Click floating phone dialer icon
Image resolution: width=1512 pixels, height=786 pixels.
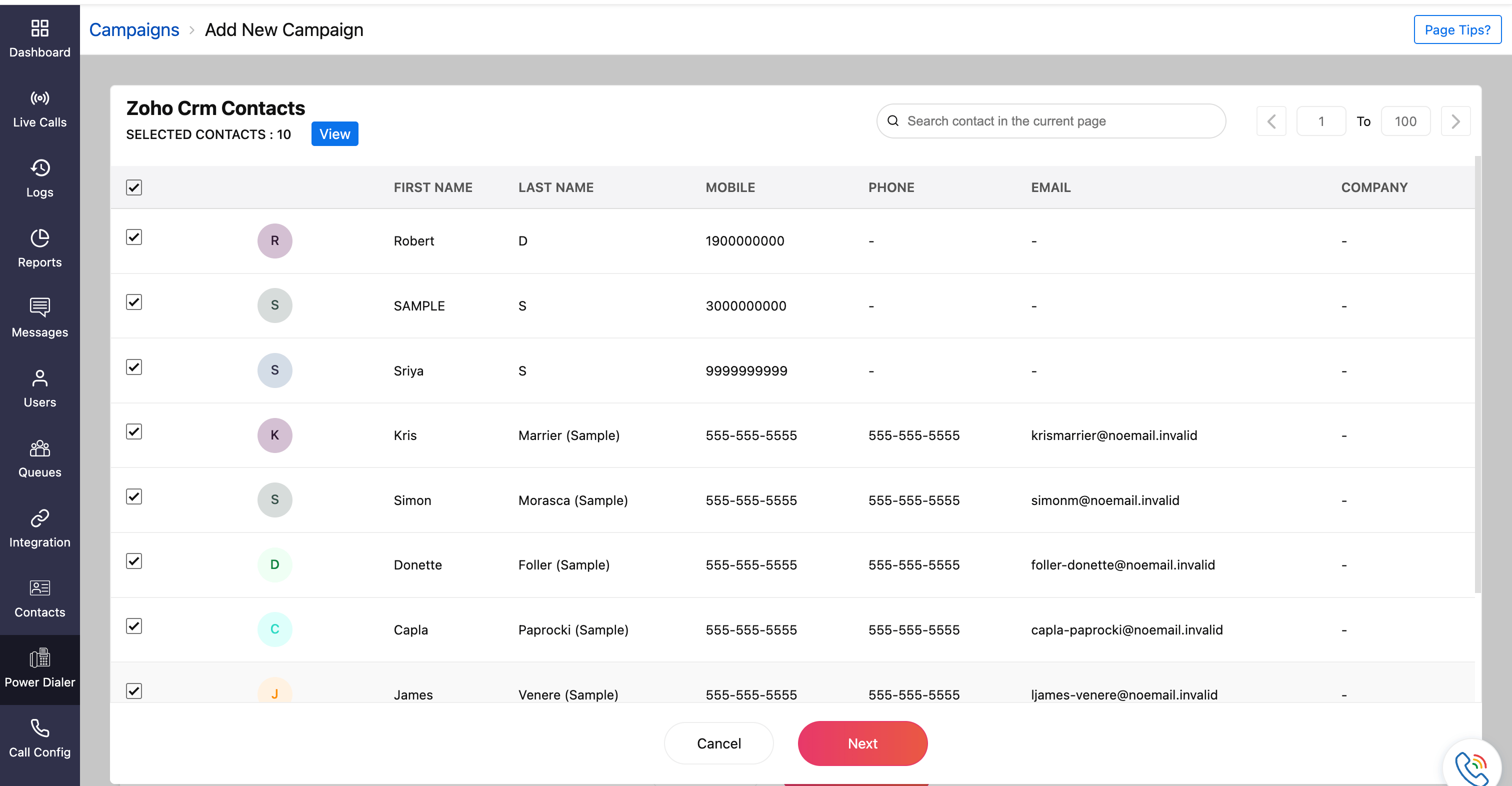coord(1471,766)
